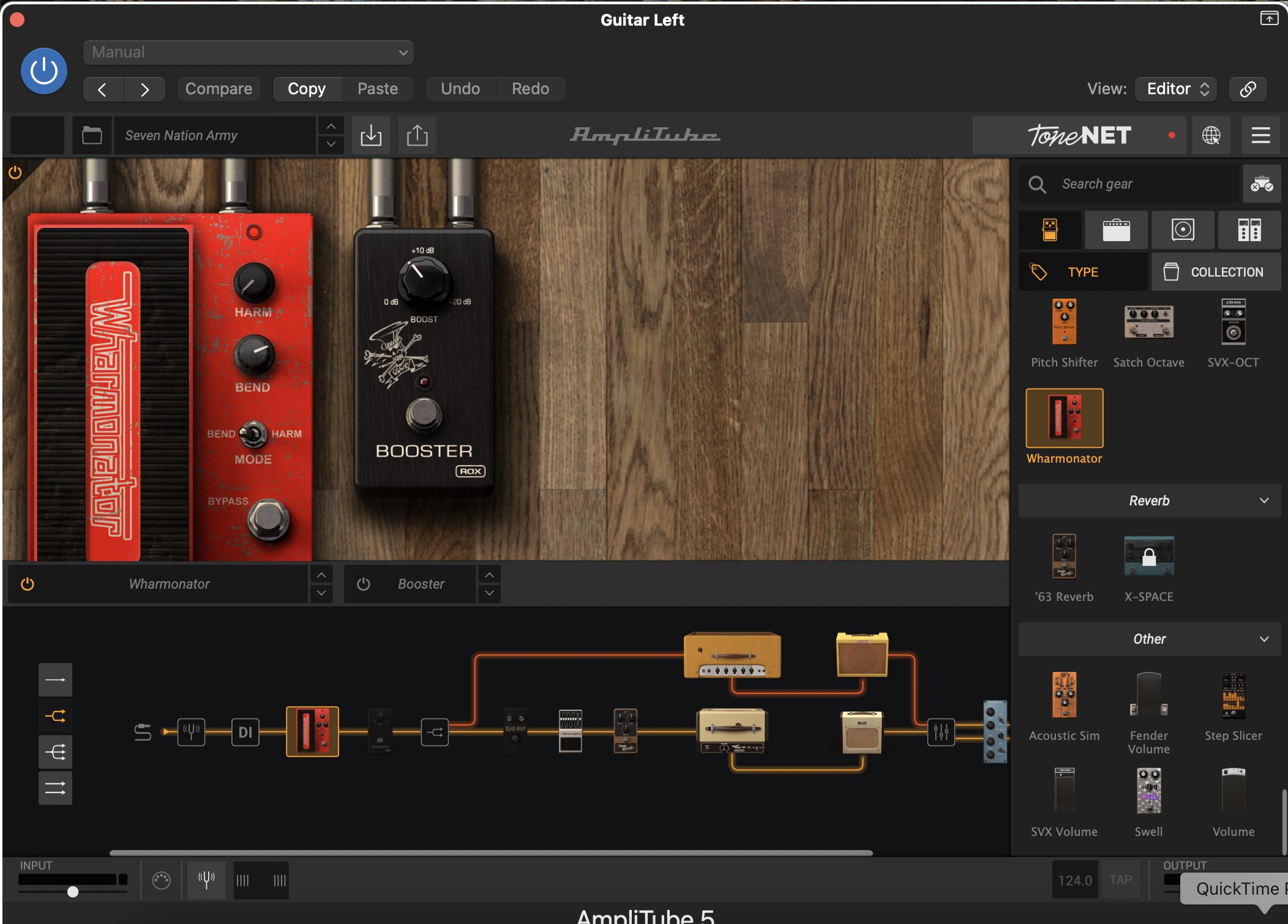Step preset up next to Seven Nation Army
This screenshot has width=1288, height=924.
[x=331, y=126]
